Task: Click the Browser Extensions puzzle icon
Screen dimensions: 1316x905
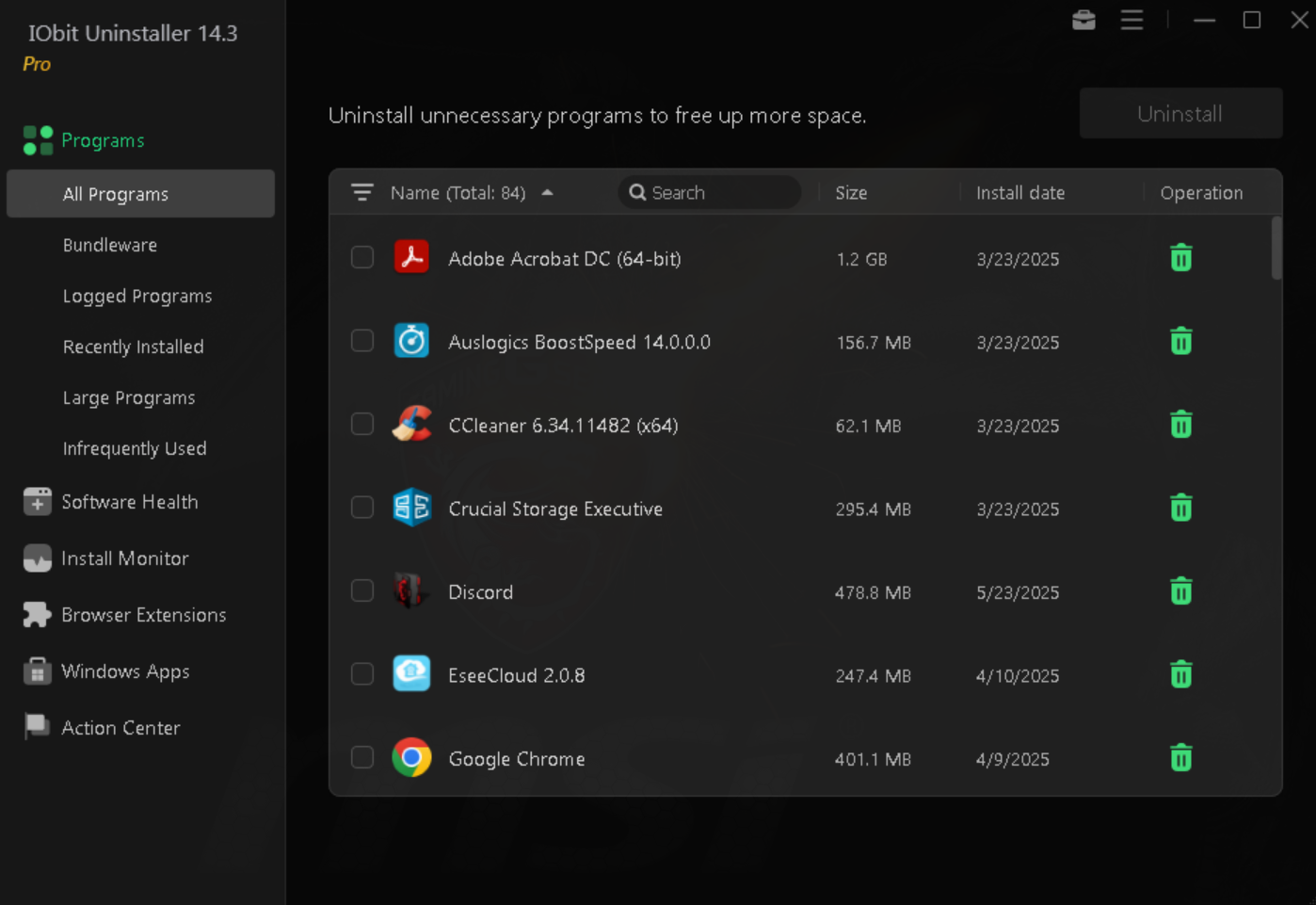Action: coord(37,615)
